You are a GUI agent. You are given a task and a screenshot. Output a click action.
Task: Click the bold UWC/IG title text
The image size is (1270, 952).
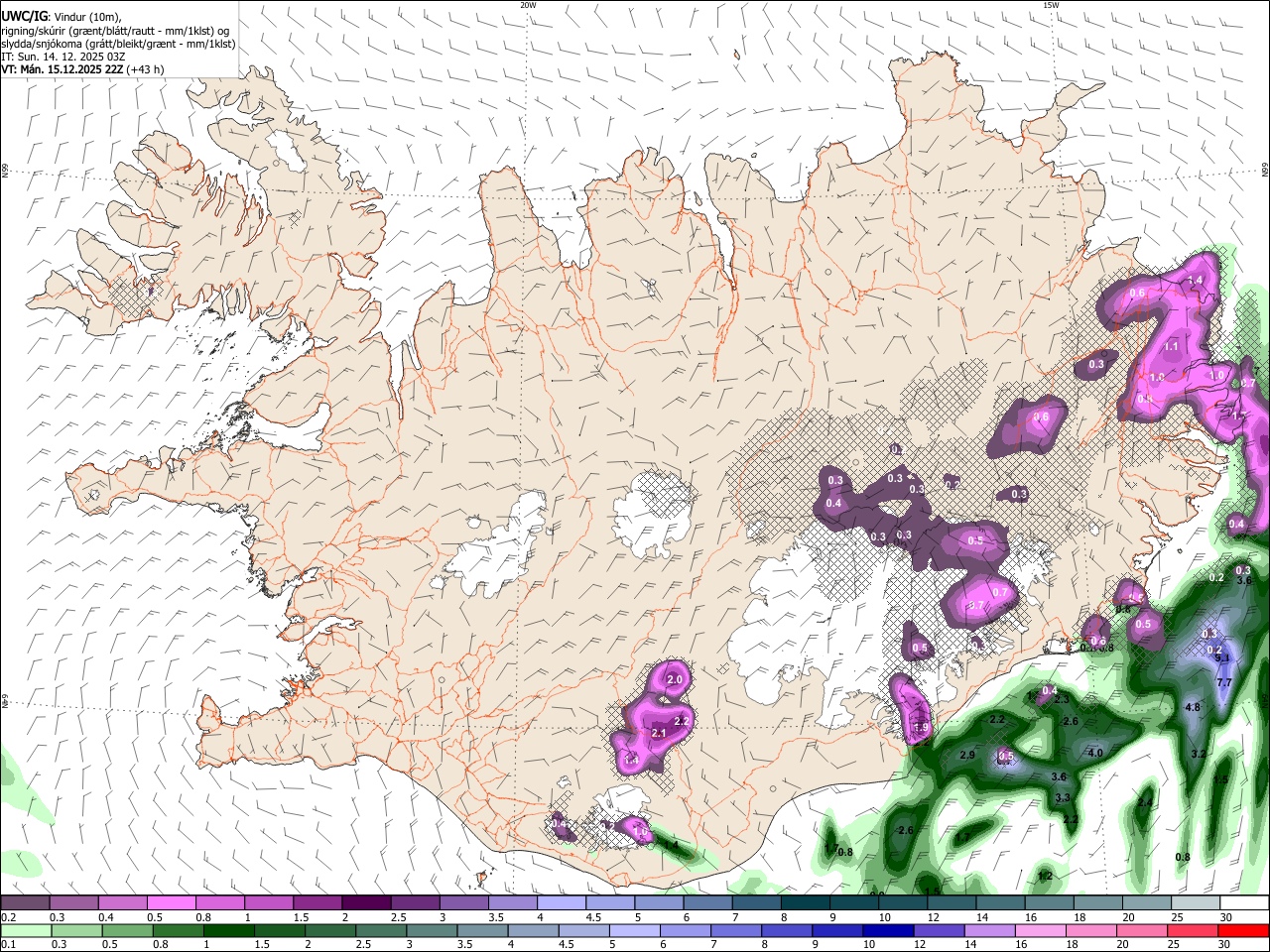24,16
